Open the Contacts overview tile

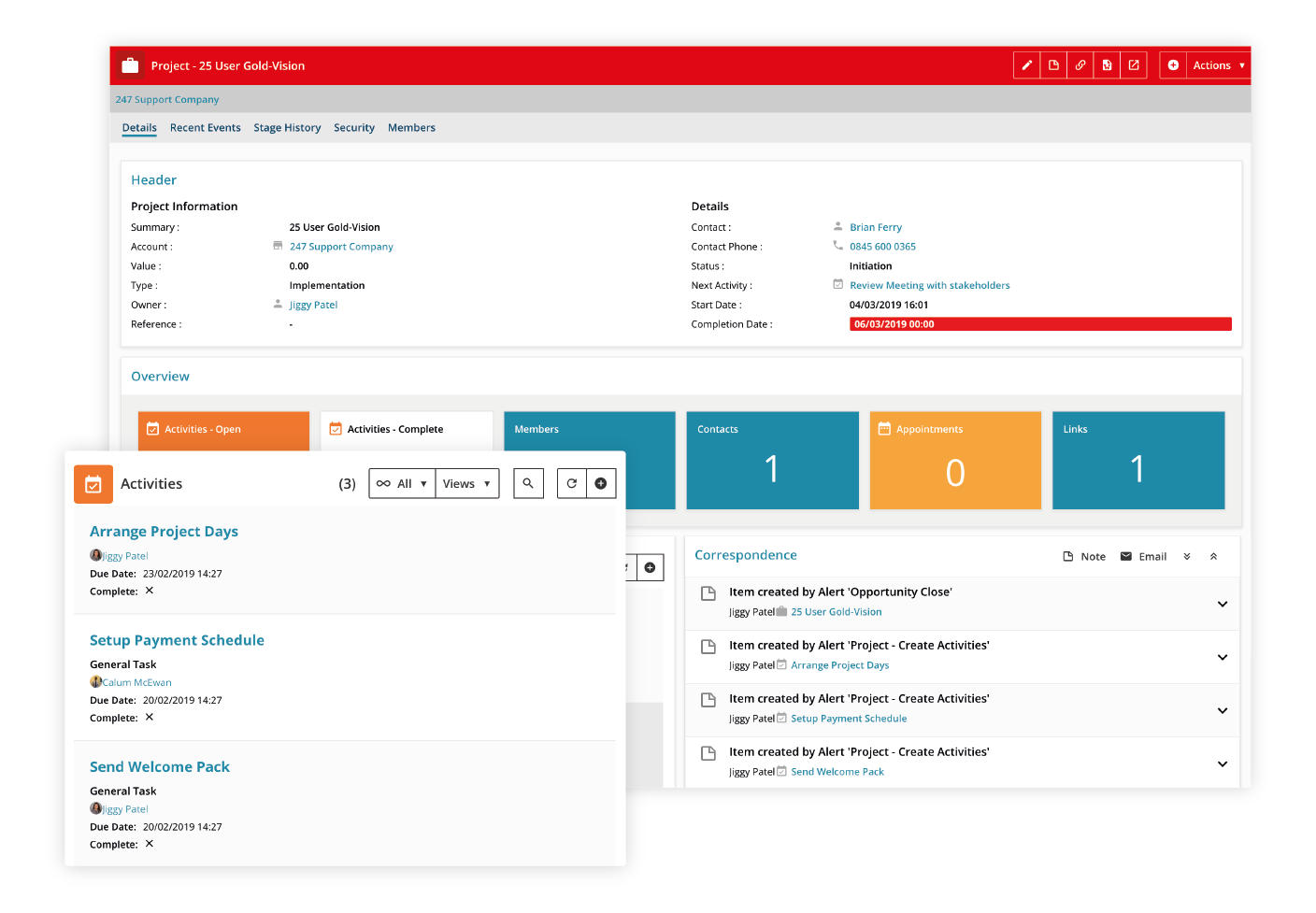point(772,461)
